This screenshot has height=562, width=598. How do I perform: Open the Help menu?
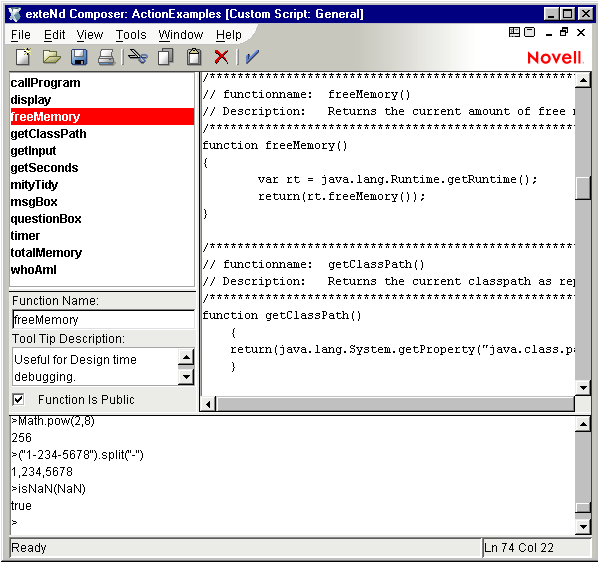pyautogui.click(x=229, y=35)
